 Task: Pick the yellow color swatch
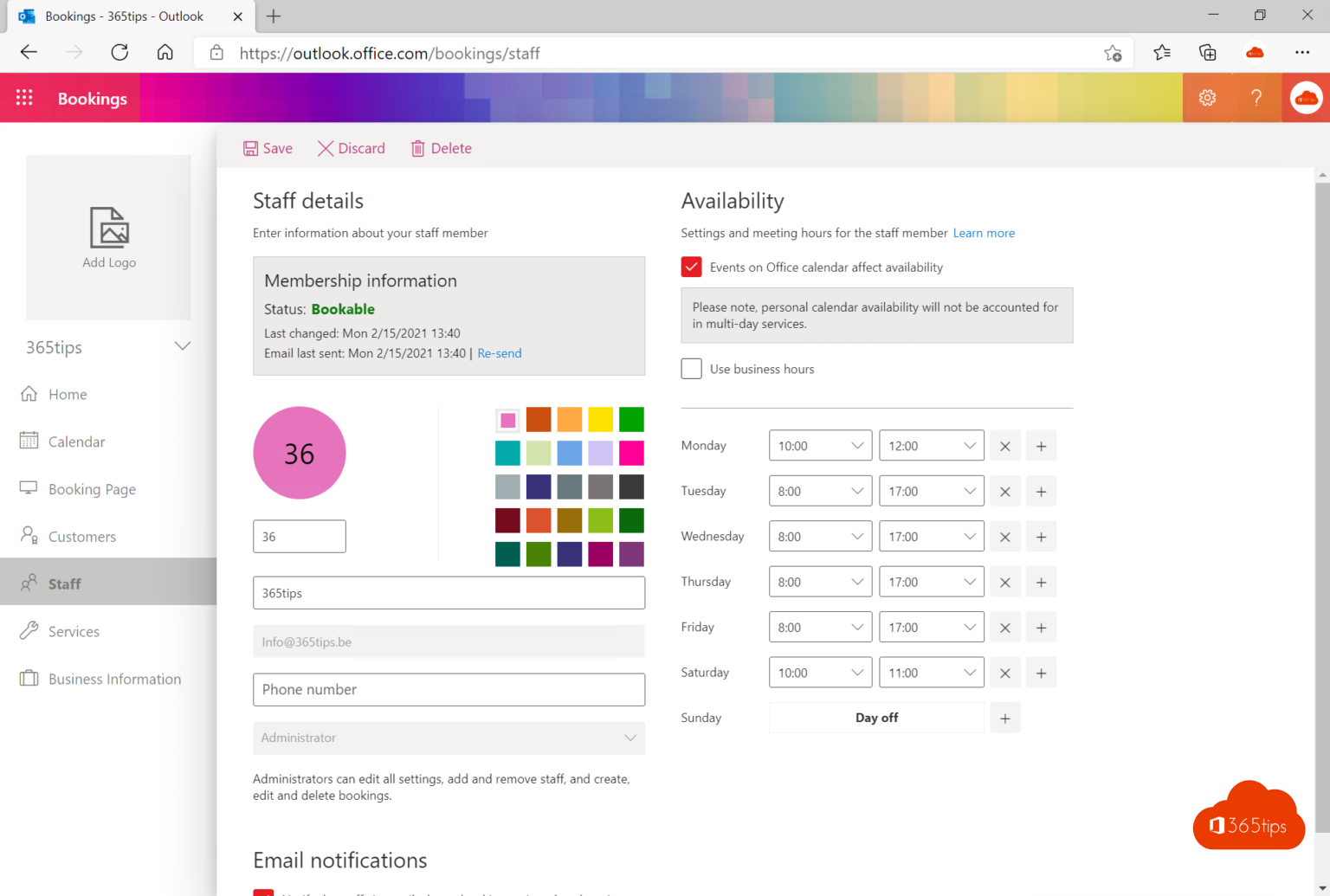(600, 420)
